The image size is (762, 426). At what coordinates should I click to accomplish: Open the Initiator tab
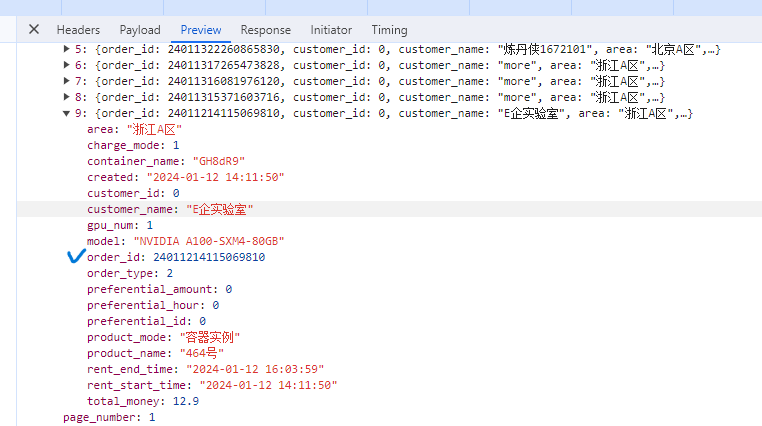click(331, 30)
